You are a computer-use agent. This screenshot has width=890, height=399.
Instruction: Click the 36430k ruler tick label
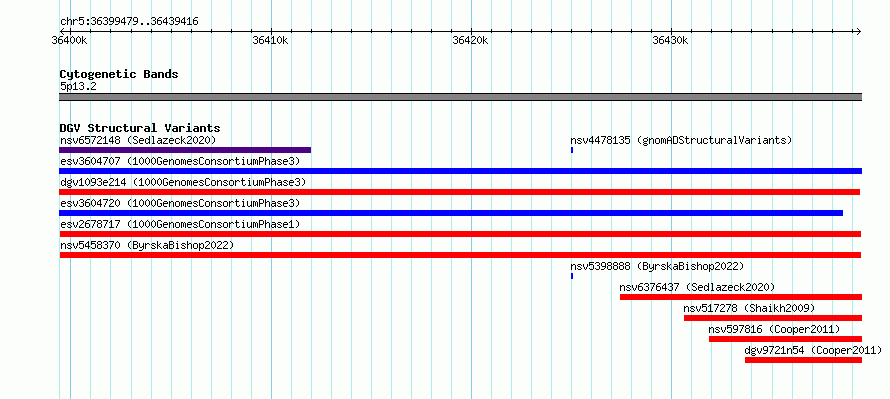click(671, 40)
